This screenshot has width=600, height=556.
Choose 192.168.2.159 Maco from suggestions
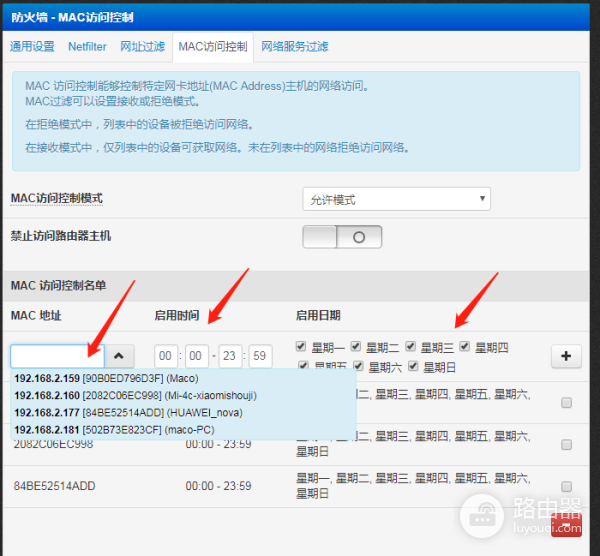tap(106, 378)
